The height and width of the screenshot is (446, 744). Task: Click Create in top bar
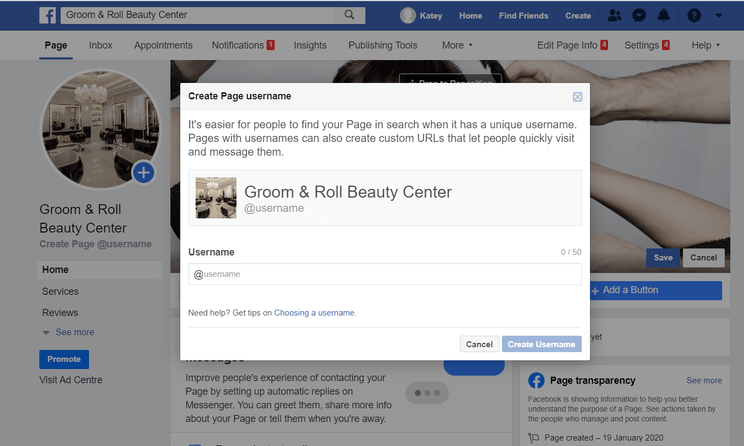tap(578, 16)
